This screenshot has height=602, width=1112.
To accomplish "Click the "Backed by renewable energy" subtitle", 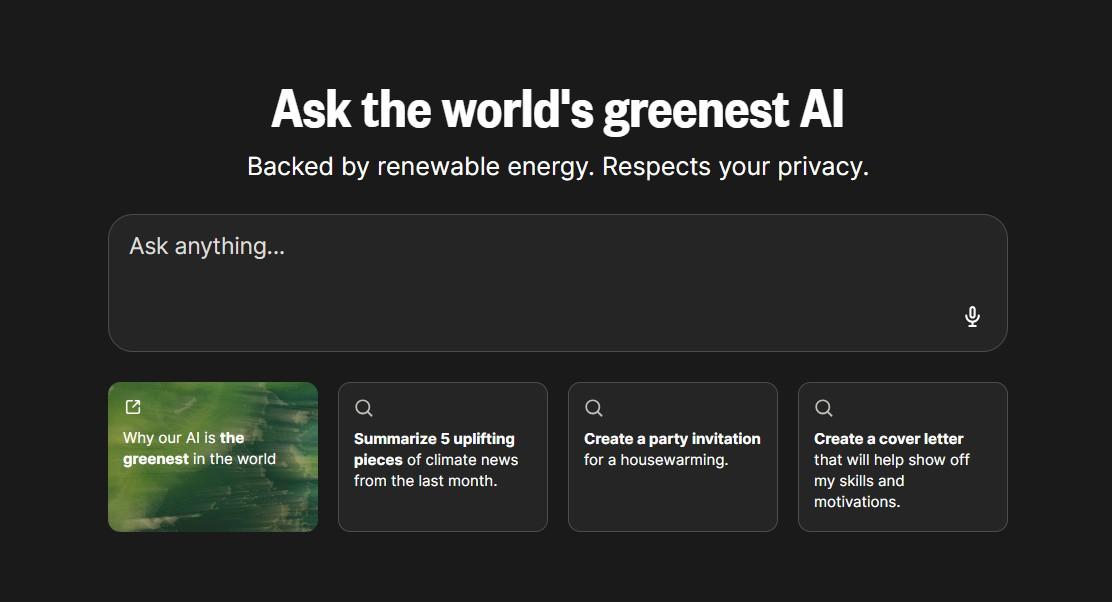I will click(420, 166).
